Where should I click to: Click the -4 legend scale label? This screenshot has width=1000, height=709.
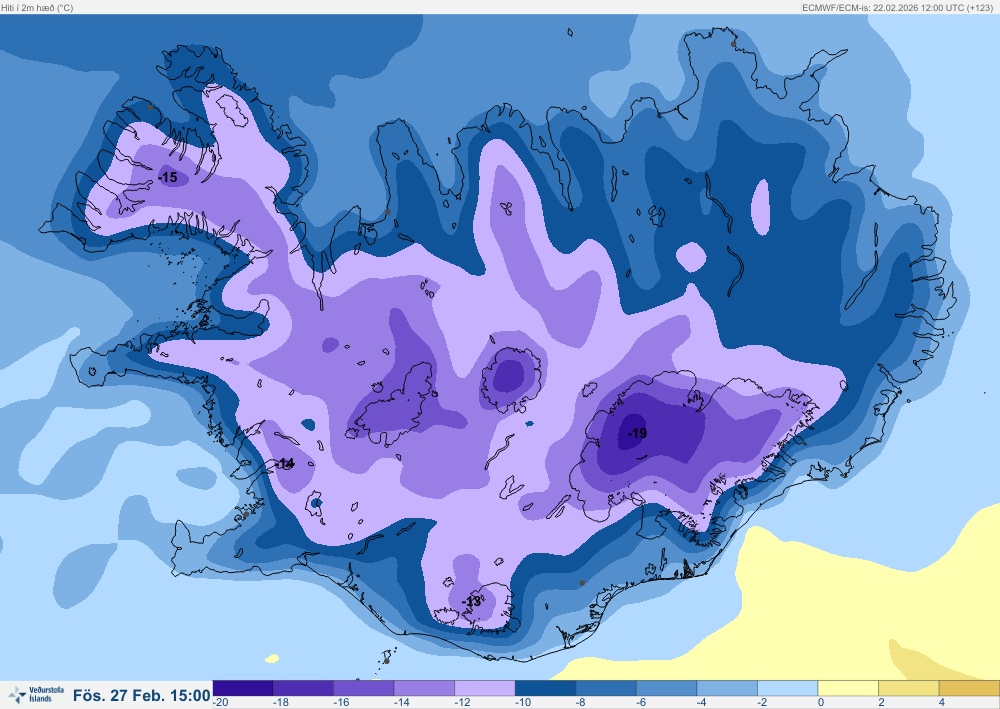tap(702, 703)
